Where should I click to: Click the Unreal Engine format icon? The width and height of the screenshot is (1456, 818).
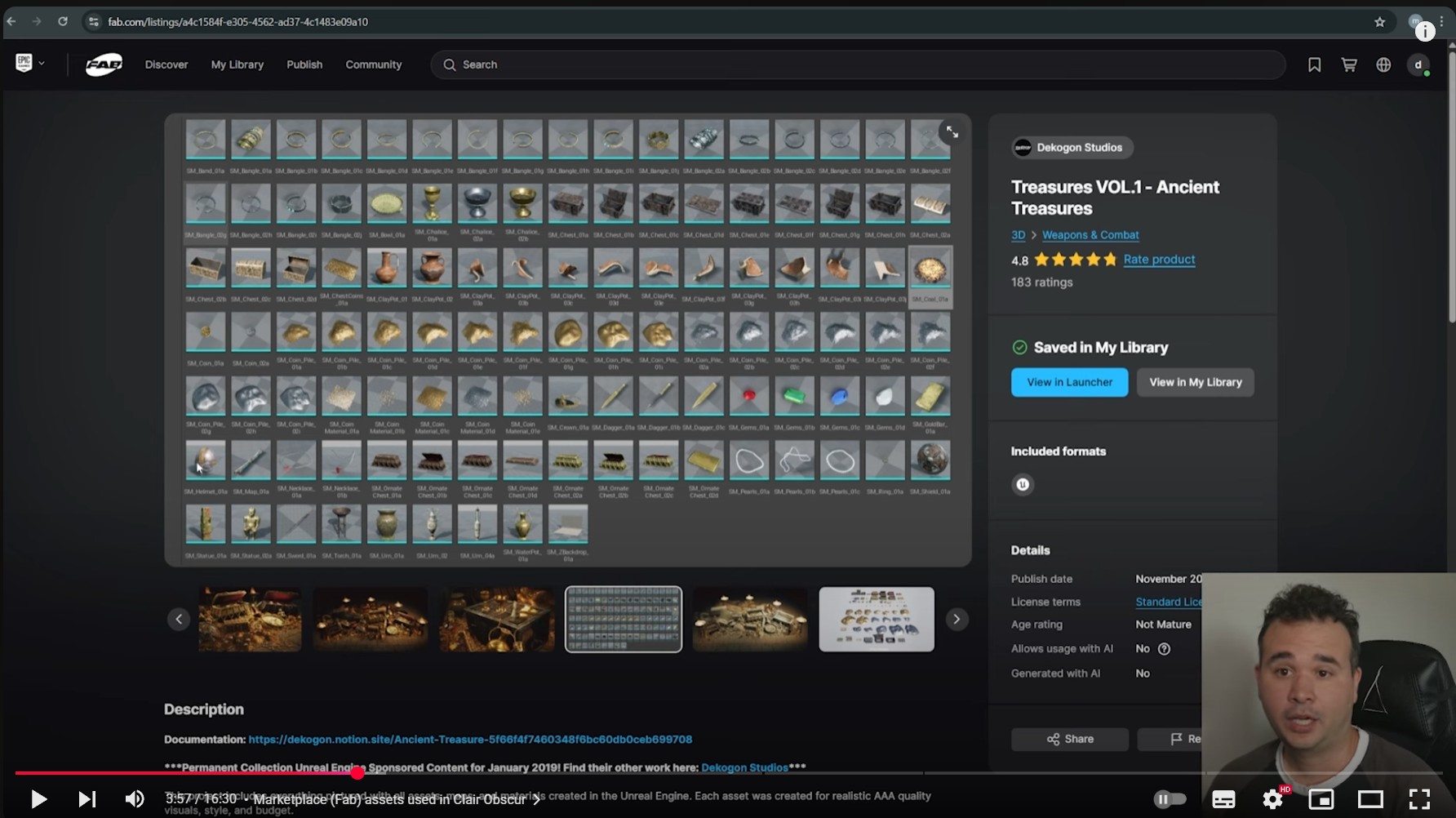click(1023, 485)
